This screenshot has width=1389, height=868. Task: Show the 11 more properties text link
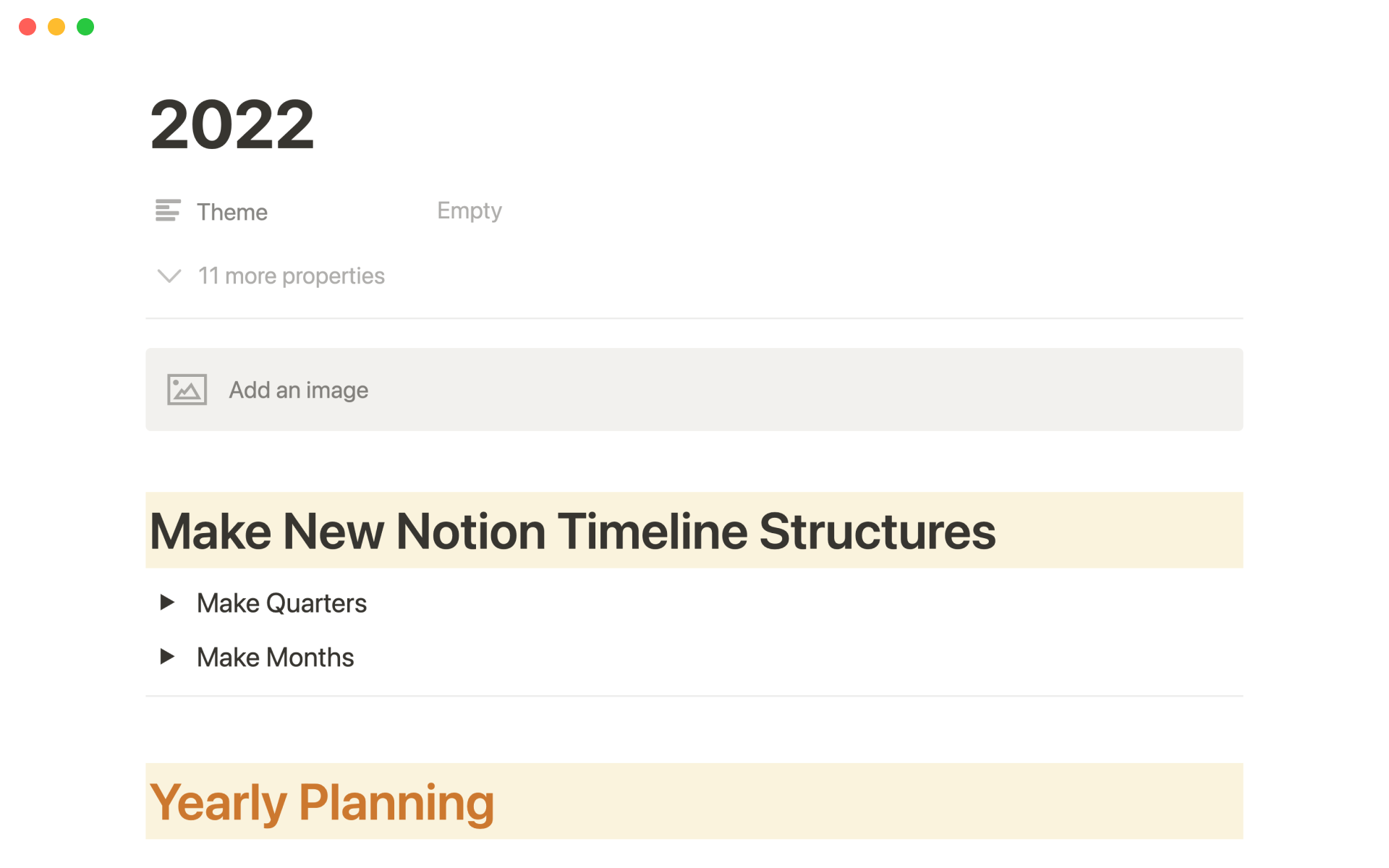point(291,276)
